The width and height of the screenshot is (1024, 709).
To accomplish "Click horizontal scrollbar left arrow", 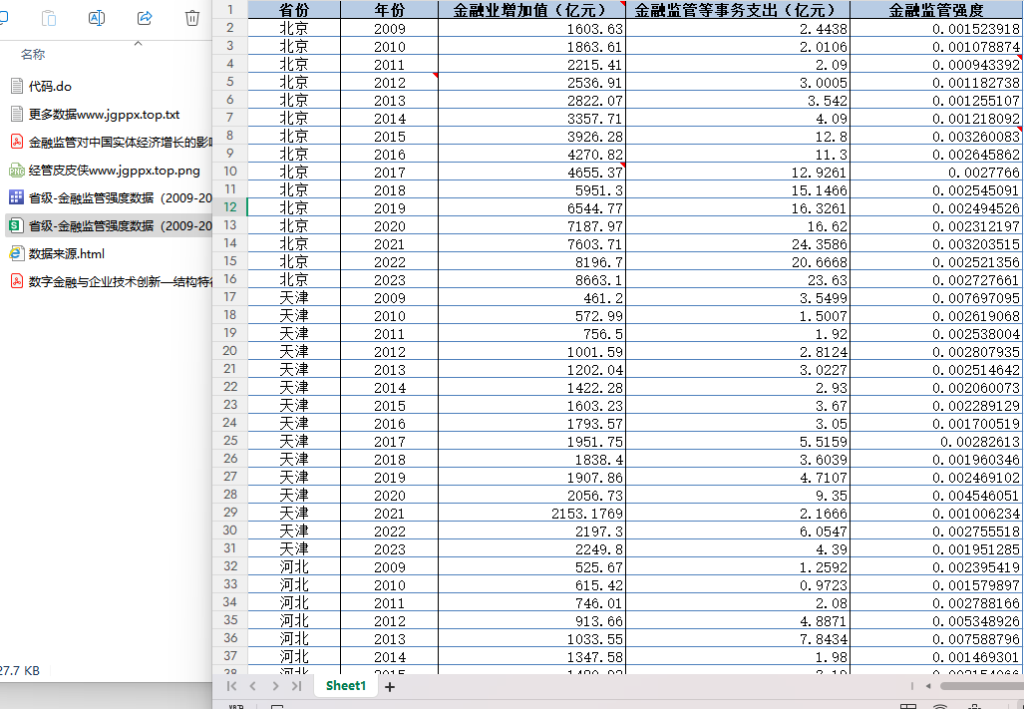I will click(x=928, y=686).
